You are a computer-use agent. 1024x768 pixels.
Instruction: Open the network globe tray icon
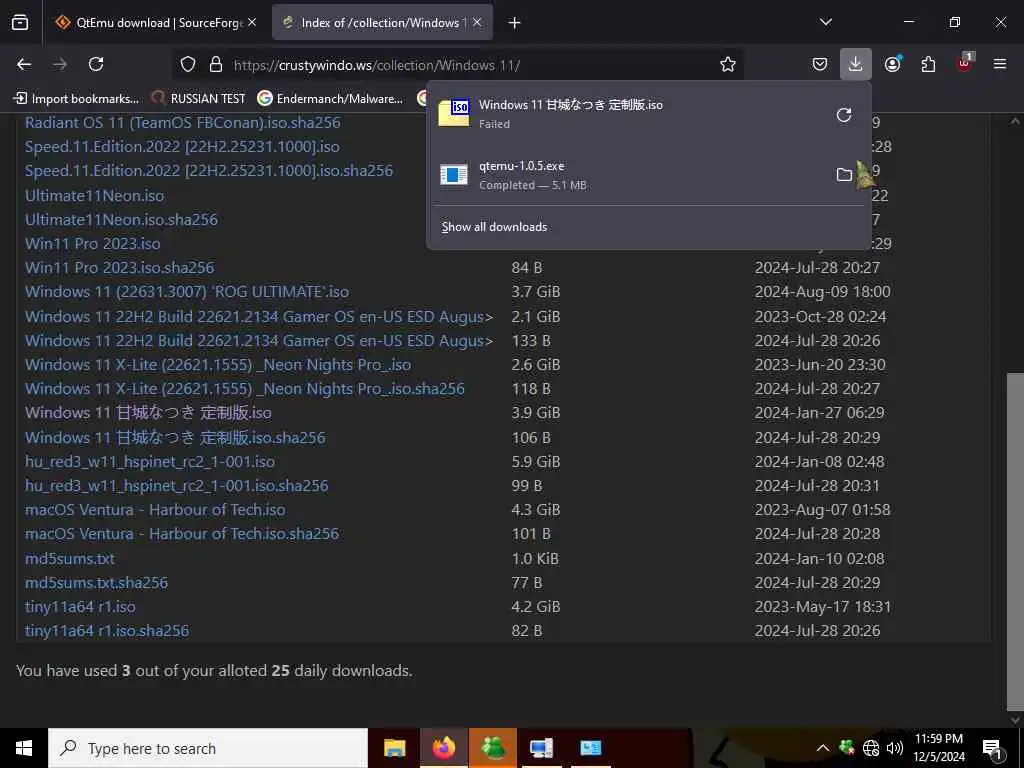click(x=871, y=748)
